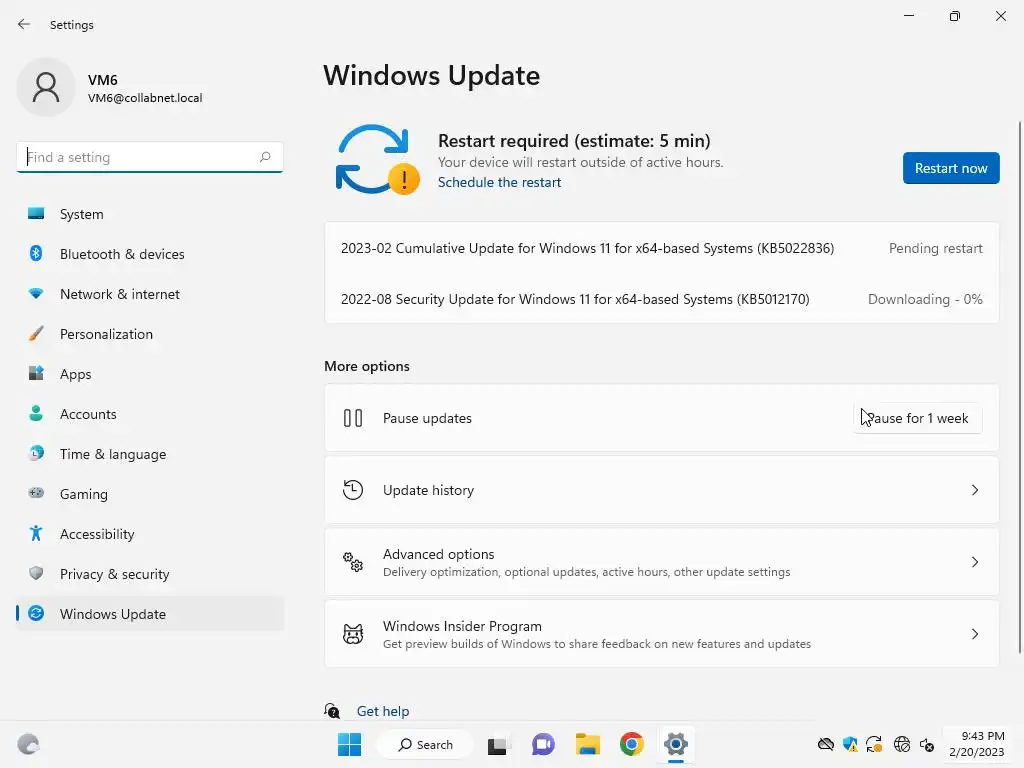Click the taskbar Search box
This screenshot has width=1024, height=768.
point(426,744)
